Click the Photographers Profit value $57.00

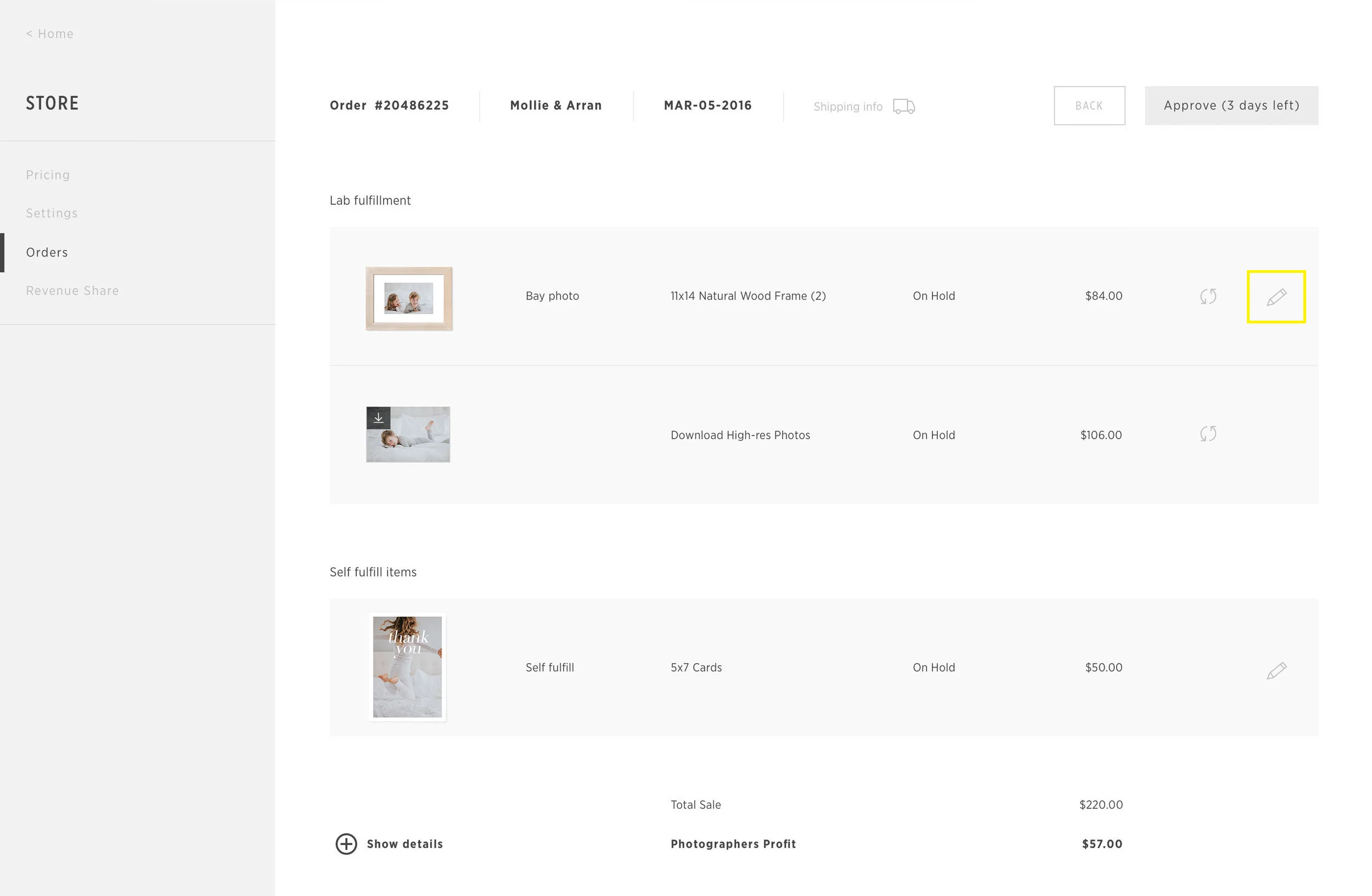[x=1102, y=843]
